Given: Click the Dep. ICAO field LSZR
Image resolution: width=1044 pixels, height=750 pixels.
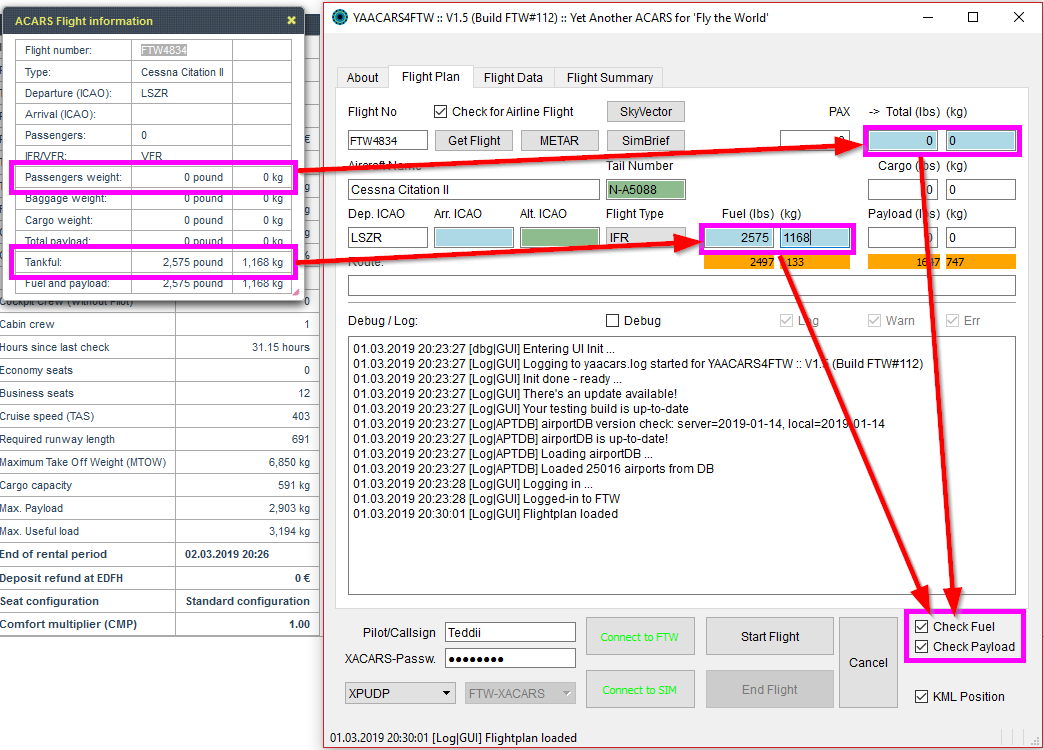Looking at the screenshot, I should [388, 238].
